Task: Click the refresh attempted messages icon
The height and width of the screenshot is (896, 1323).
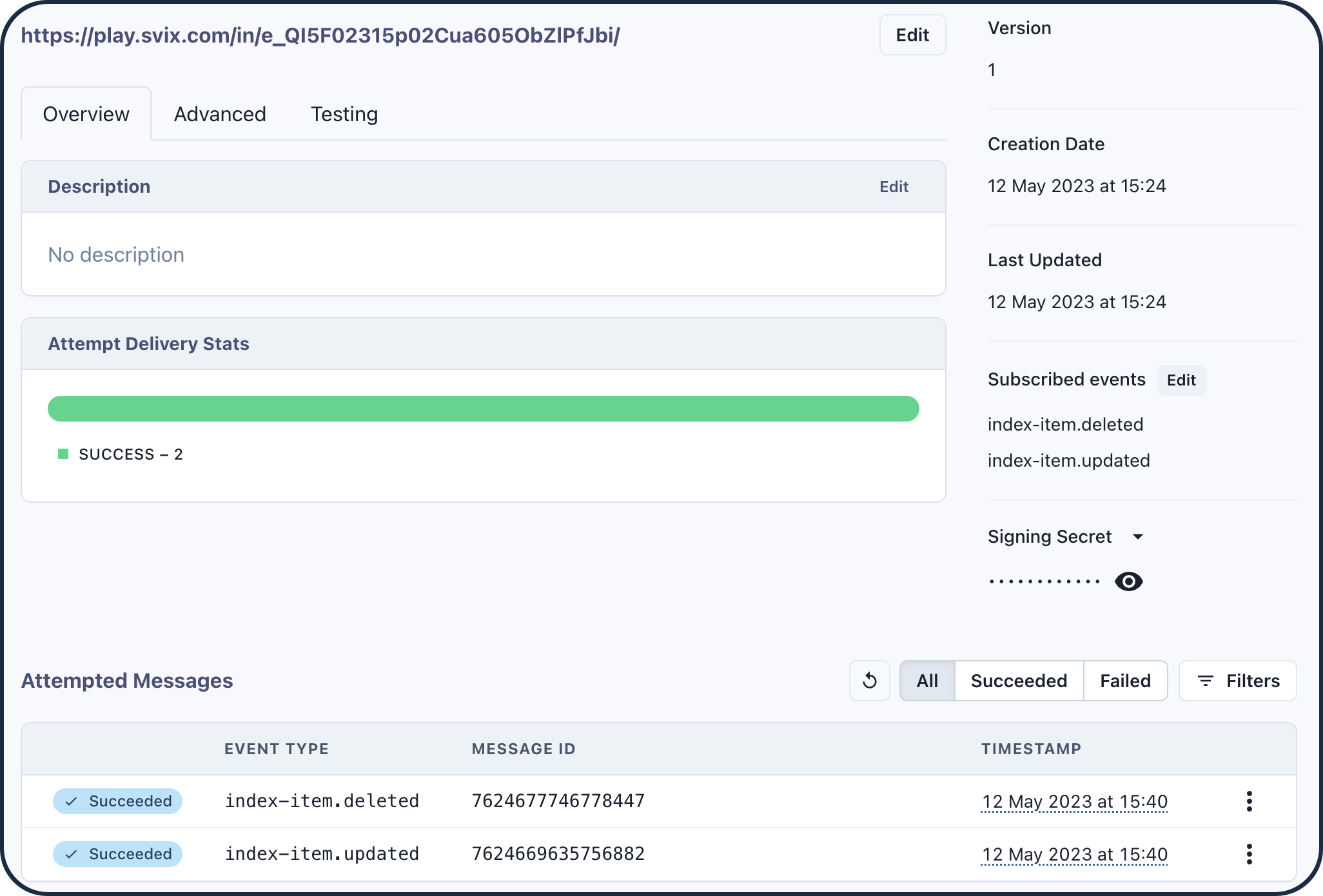Action: tap(869, 681)
